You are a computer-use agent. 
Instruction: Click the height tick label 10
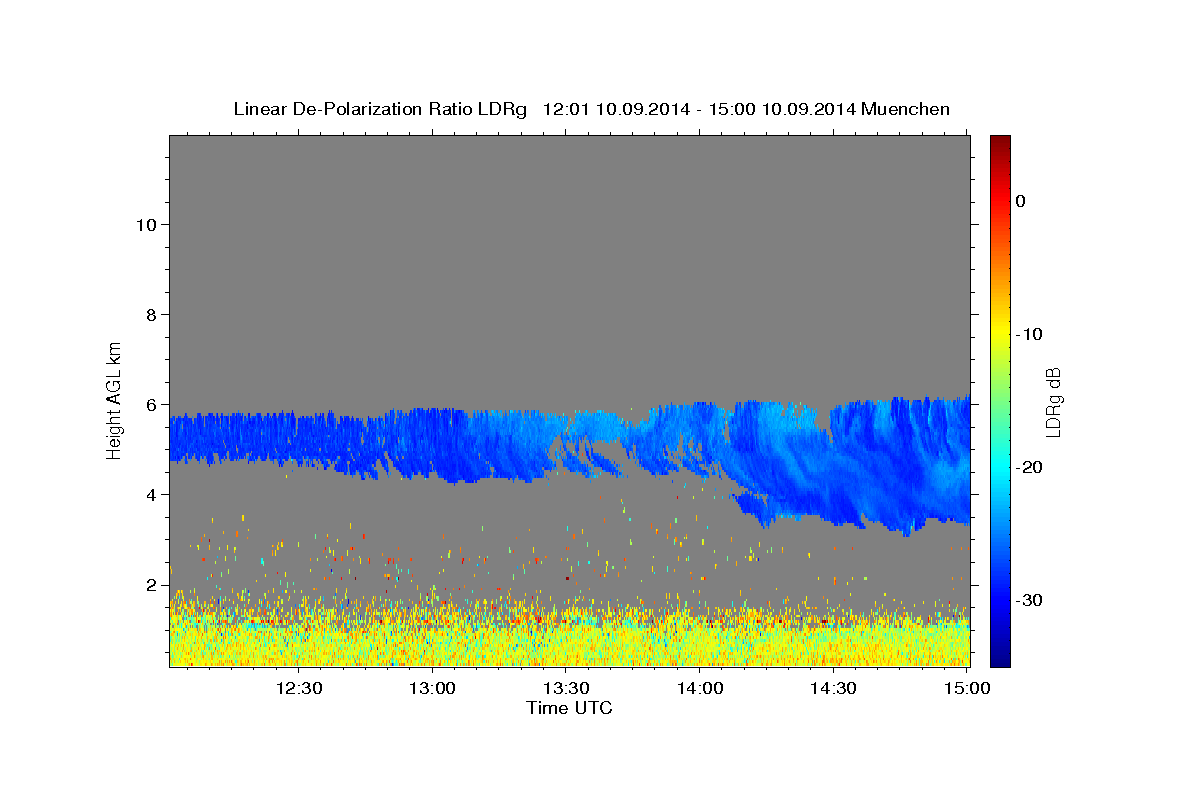[146, 224]
